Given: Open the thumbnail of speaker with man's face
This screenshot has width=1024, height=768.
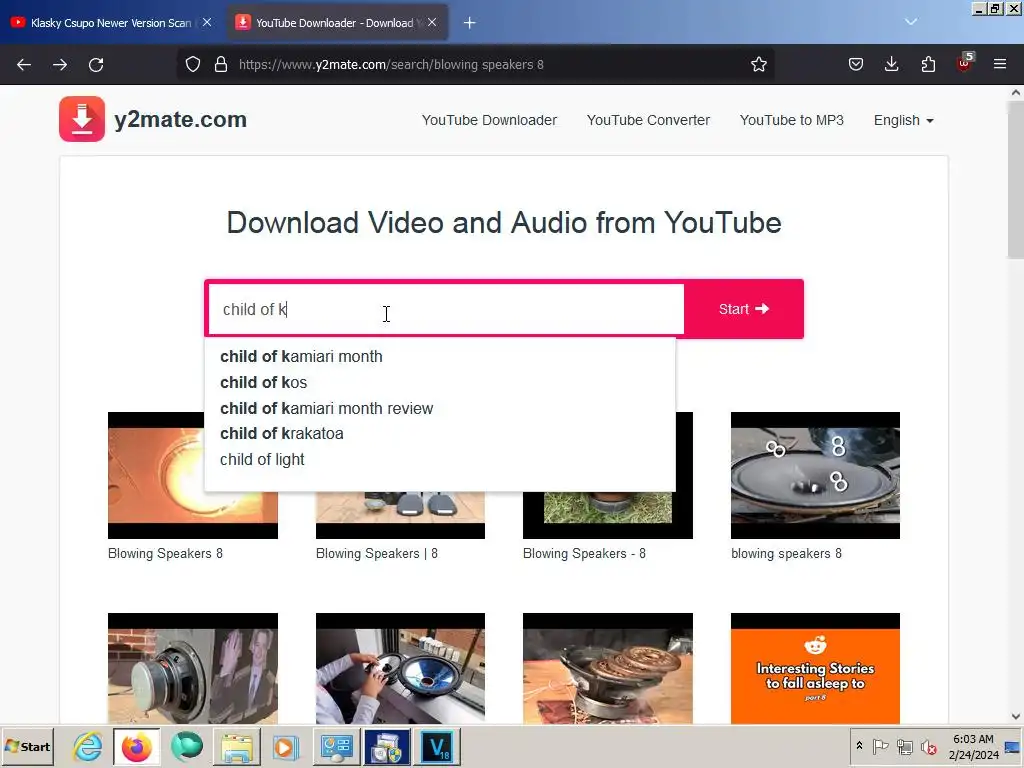Looking at the screenshot, I should [193, 668].
